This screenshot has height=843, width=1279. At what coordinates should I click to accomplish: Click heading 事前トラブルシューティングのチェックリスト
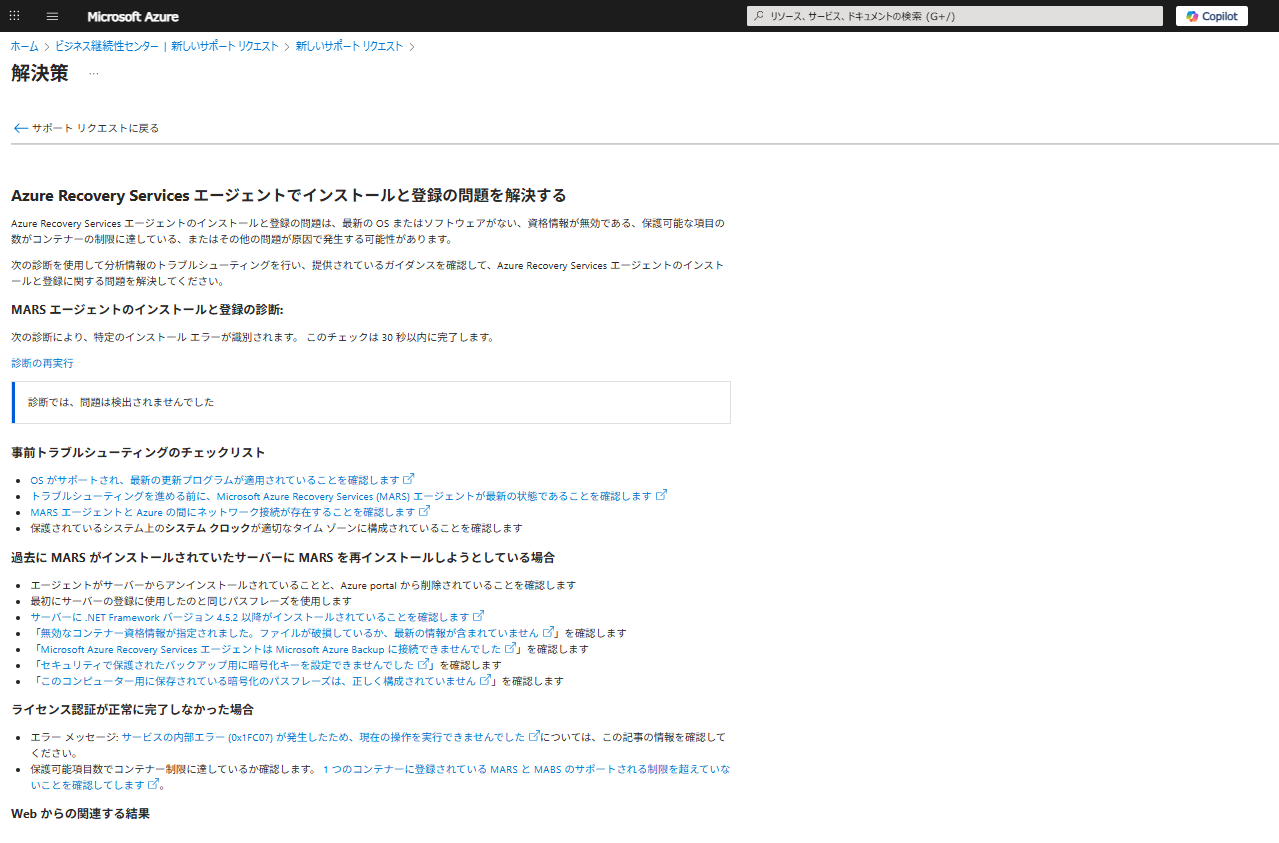138,453
